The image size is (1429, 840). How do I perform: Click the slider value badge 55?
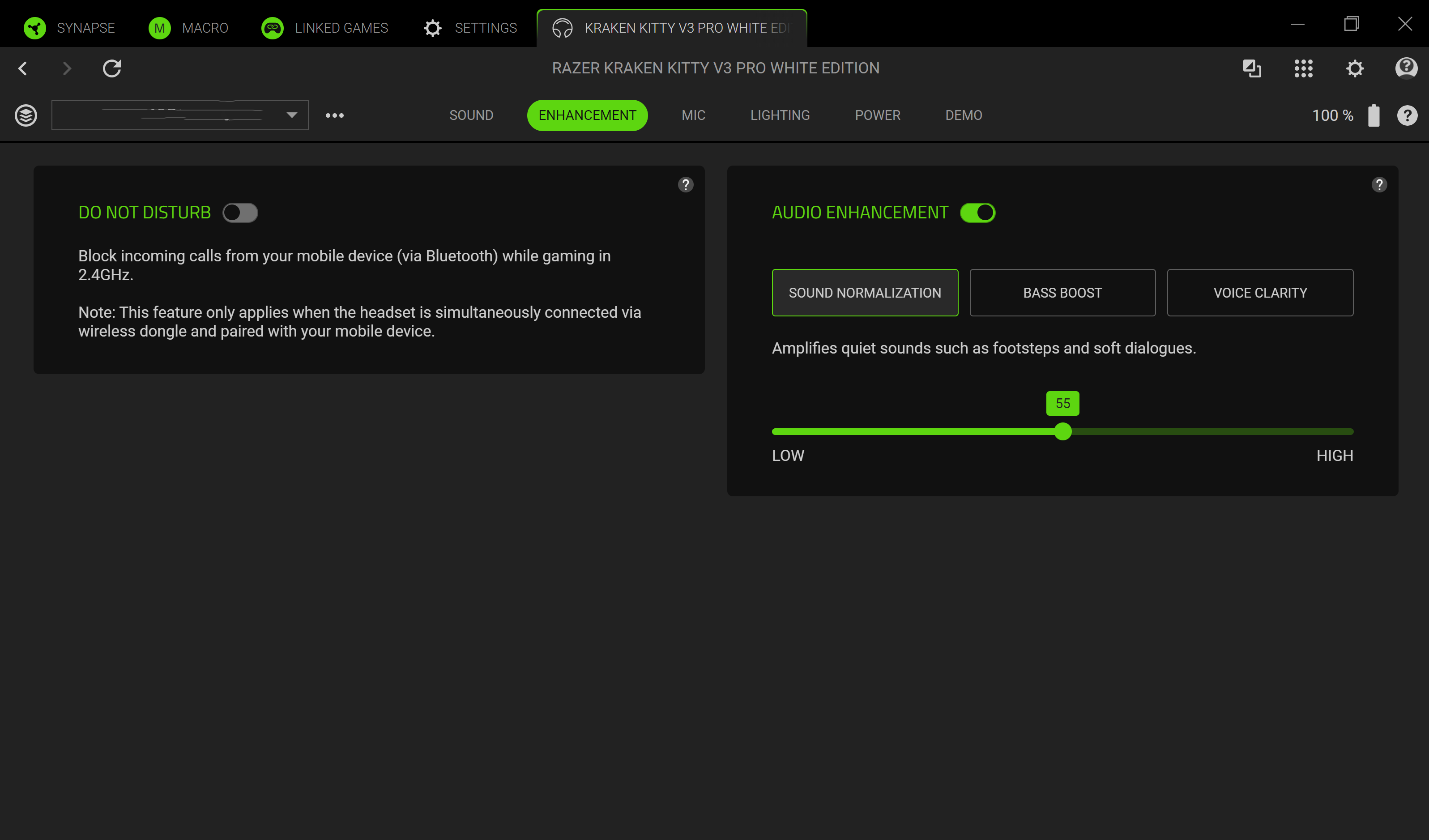click(x=1062, y=403)
